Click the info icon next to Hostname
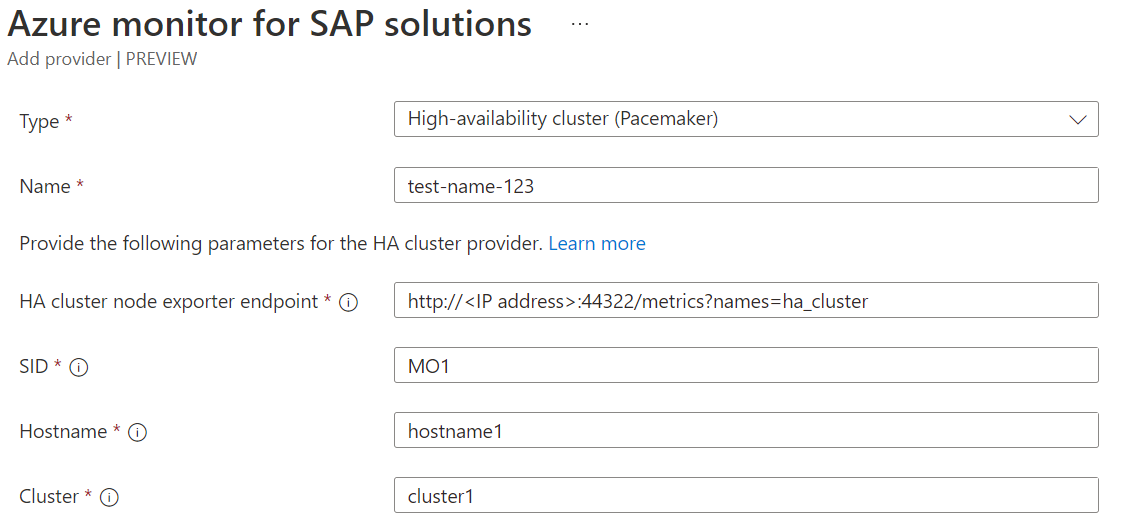The image size is (1126, 532). [137, 432]
